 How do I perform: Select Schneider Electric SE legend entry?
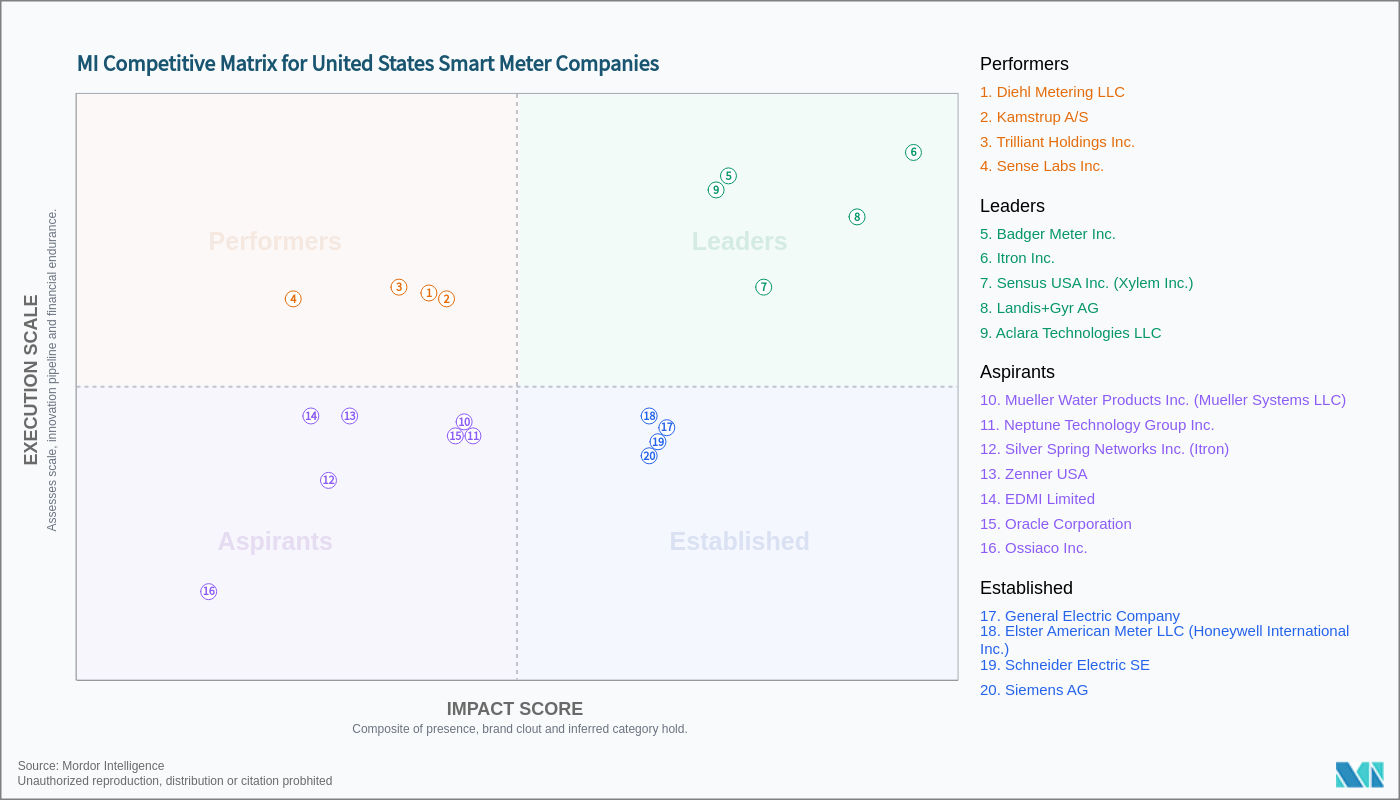[x=1064, y=665]
